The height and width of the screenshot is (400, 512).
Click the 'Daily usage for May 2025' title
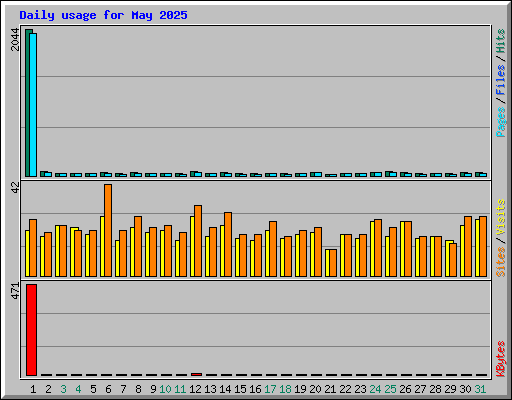click(x=103, y=15)
